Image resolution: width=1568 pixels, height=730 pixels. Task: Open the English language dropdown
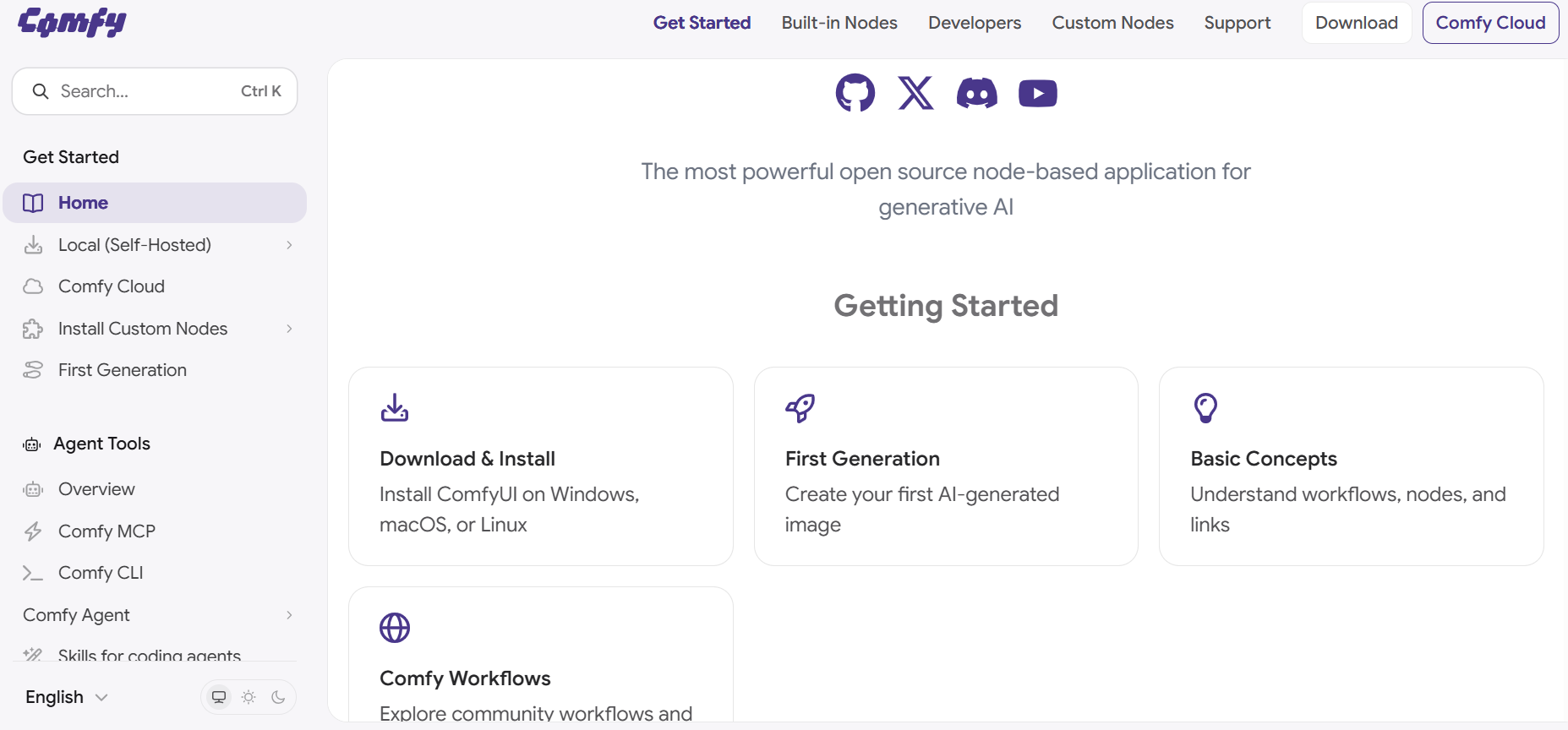(x=67, y=697)
